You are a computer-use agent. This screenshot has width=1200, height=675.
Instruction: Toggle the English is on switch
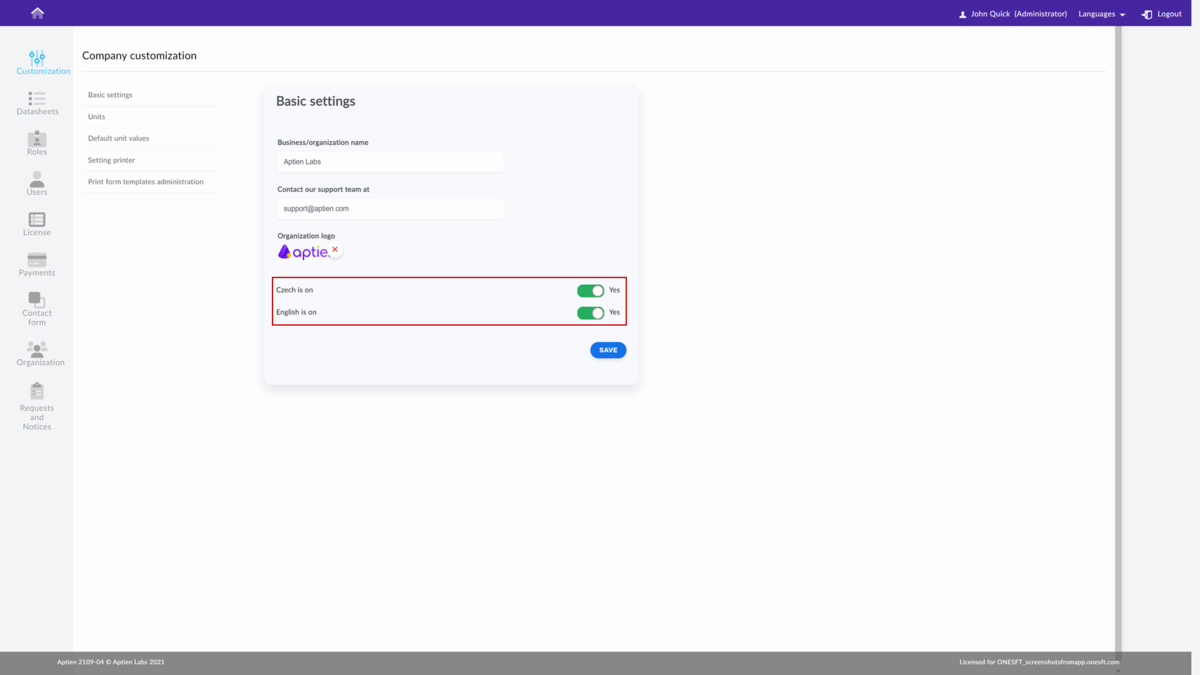point(590,313)
